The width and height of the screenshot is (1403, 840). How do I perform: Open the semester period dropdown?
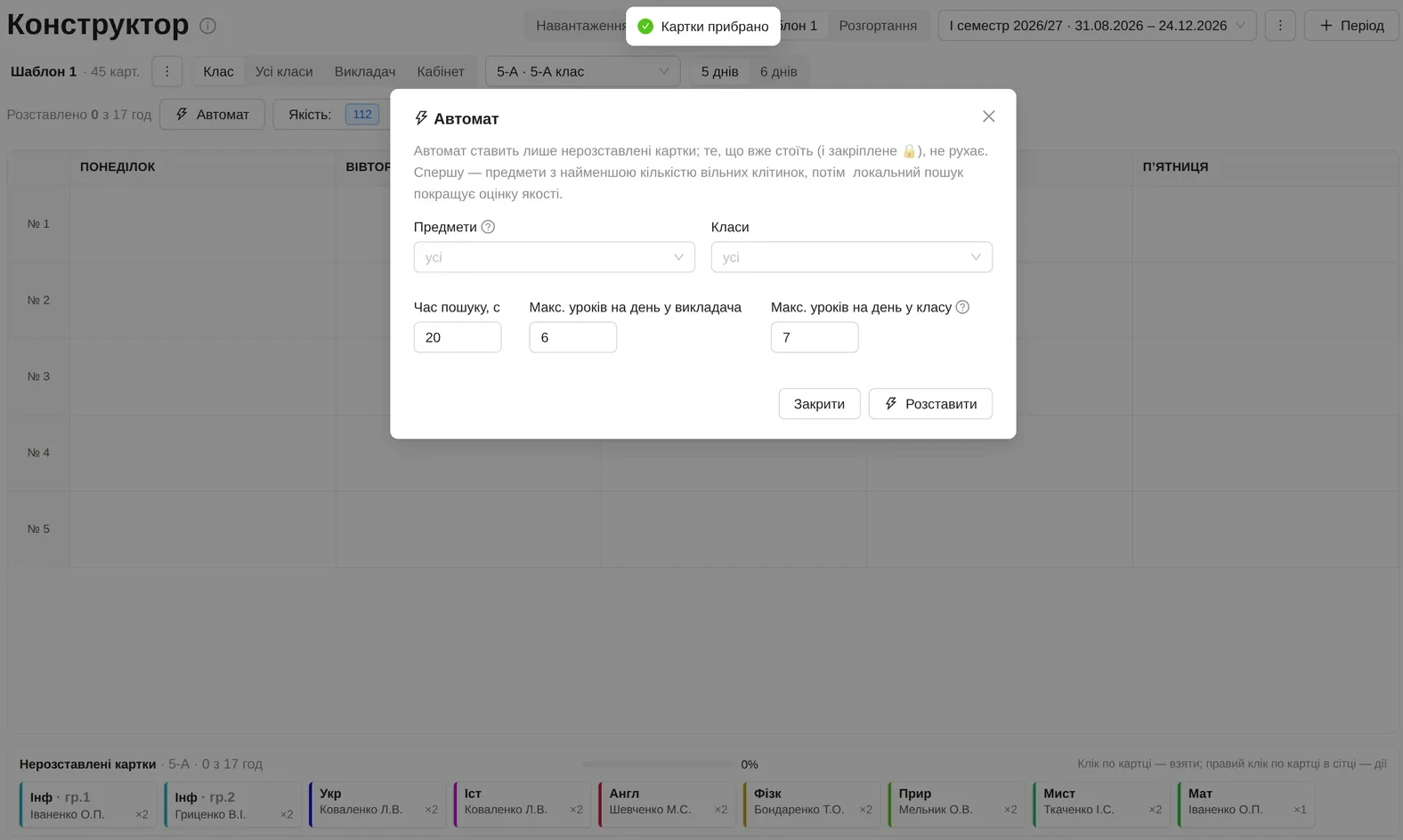point(1097,26)
